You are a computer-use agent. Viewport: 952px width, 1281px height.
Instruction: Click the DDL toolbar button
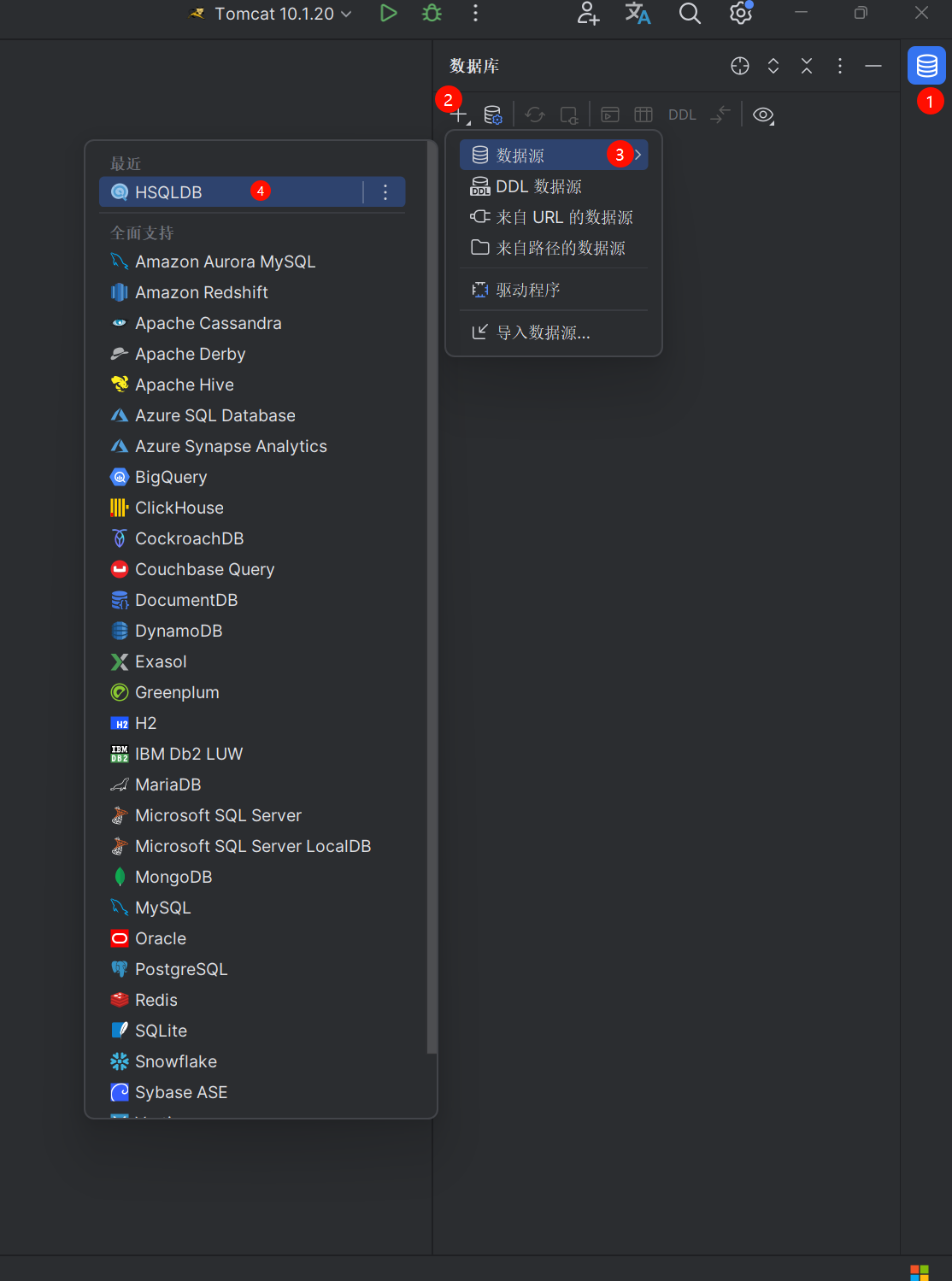pos(682,115)
